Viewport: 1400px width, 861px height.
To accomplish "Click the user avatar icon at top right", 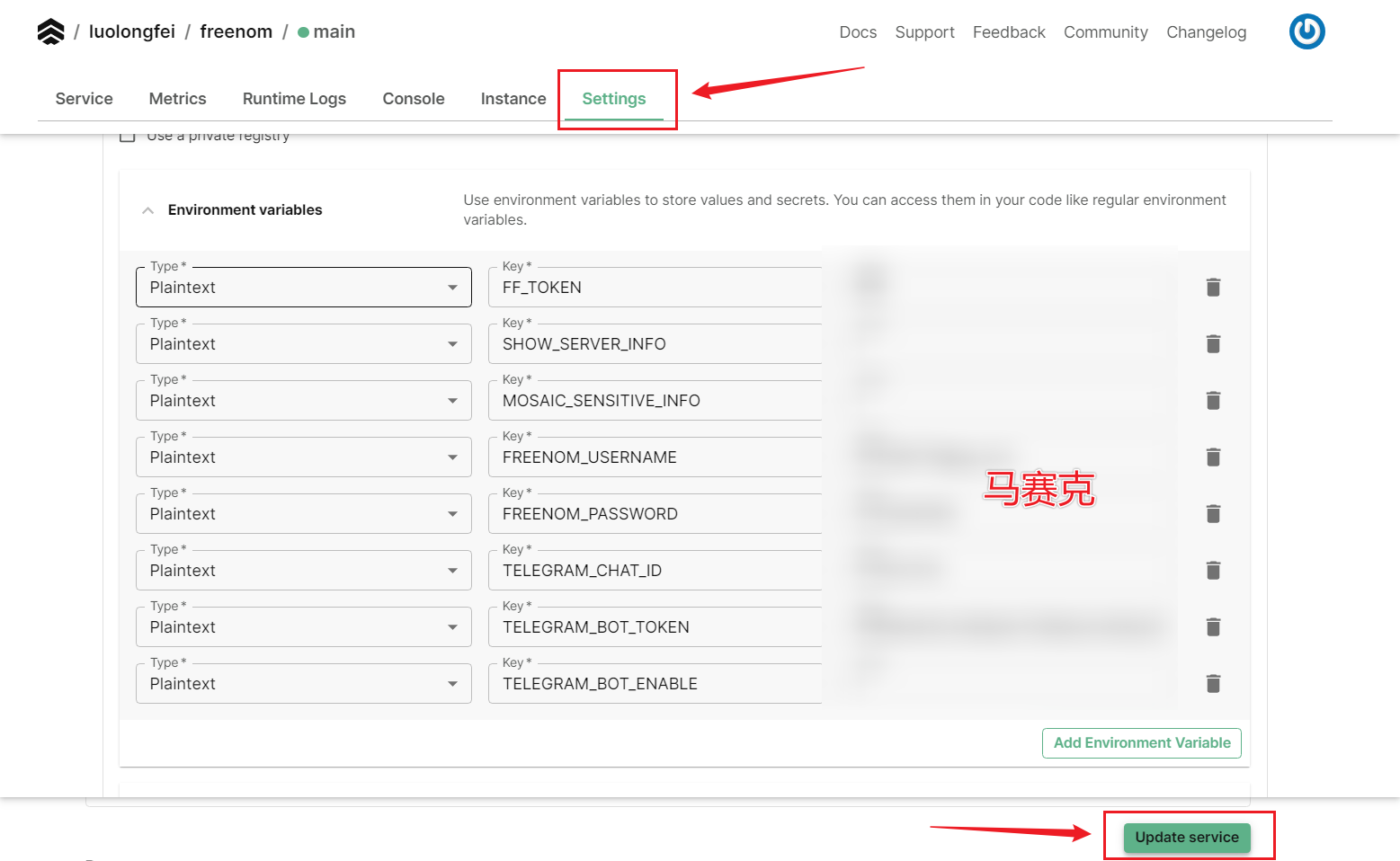I will 1306,31.
